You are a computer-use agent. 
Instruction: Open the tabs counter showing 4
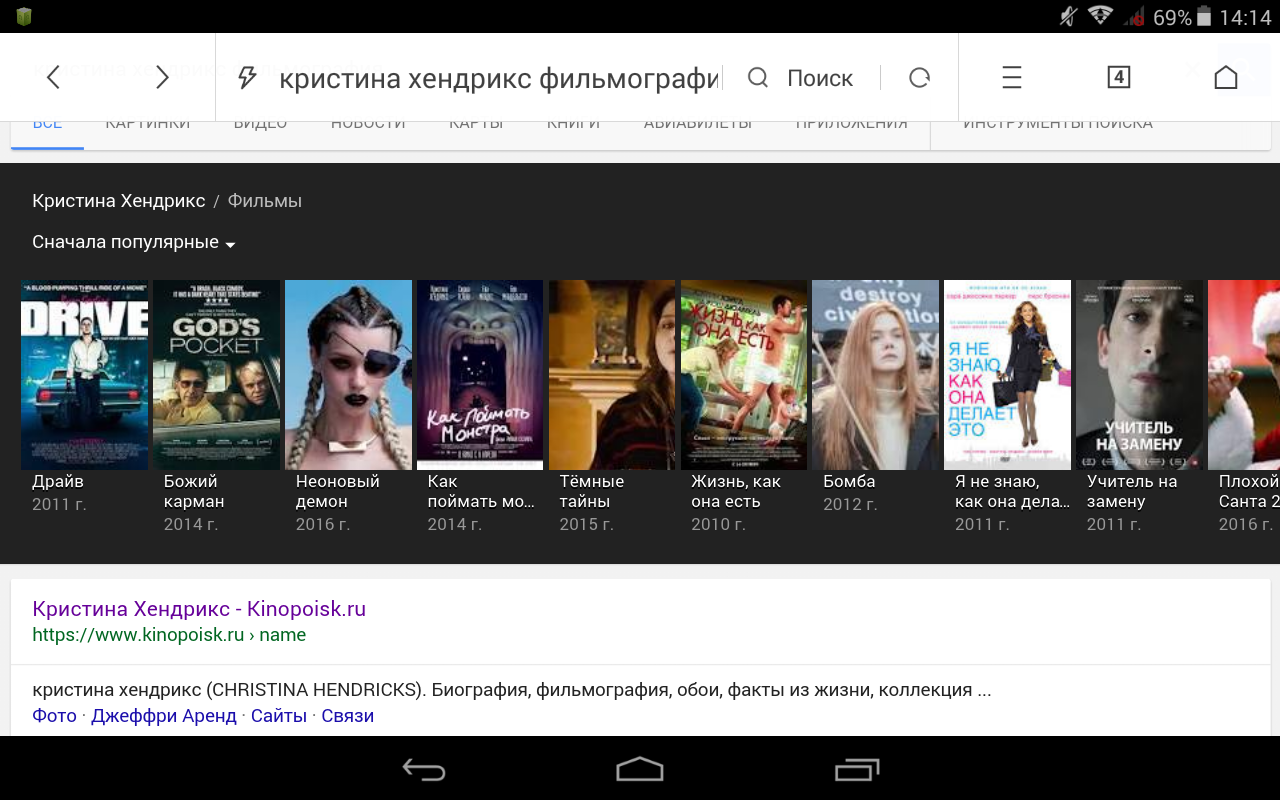coord(1119,77)
